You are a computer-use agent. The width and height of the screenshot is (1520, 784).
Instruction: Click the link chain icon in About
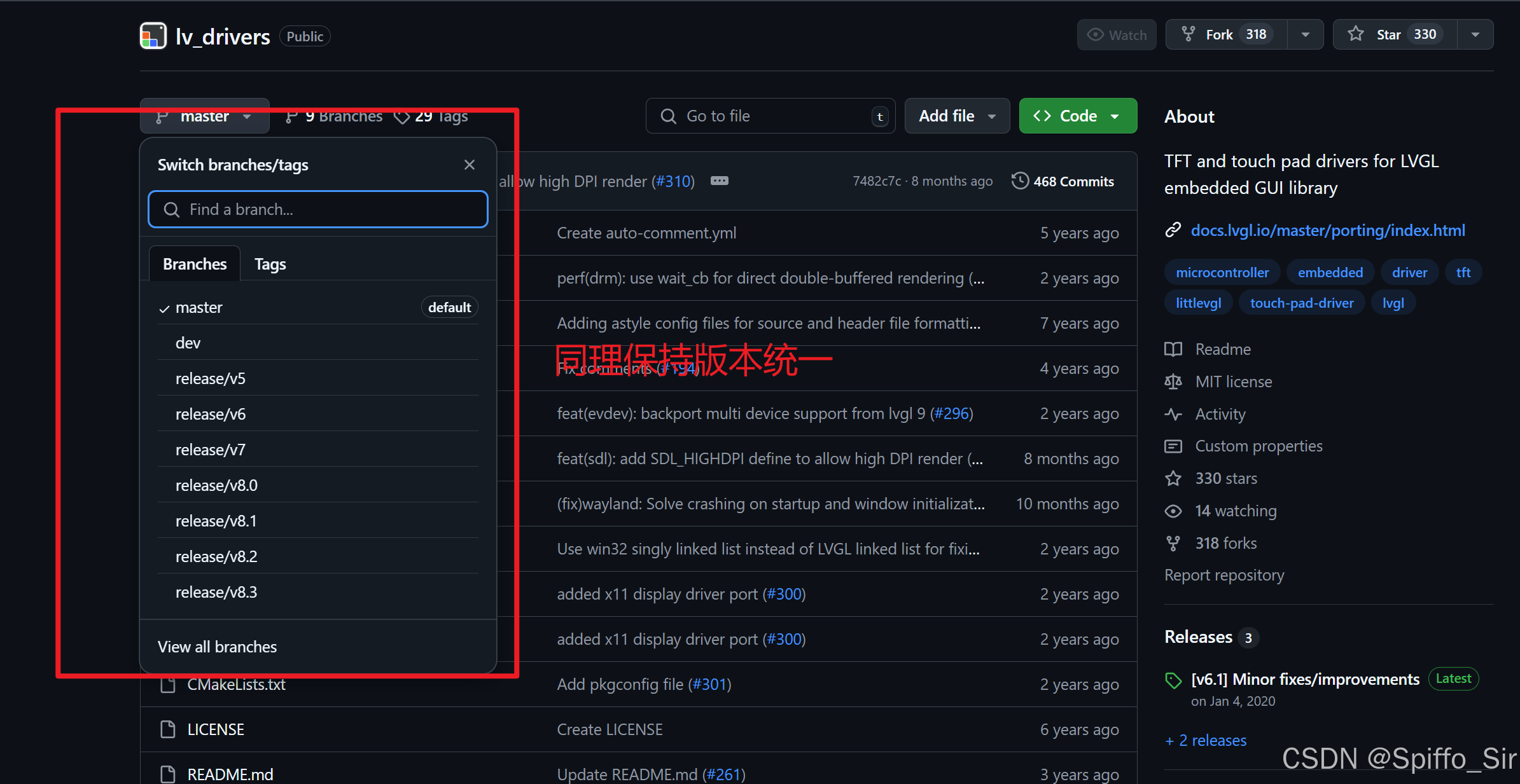[1173, 230]
